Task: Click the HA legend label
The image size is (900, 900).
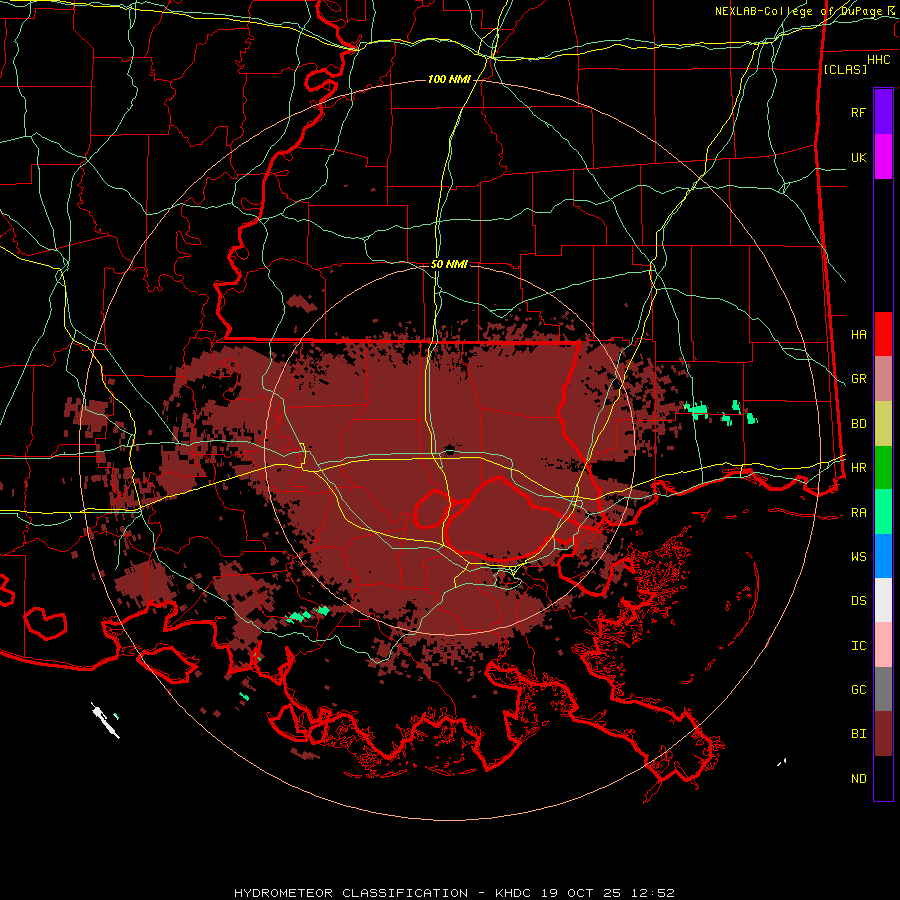Action: click(x=858, y=334)
